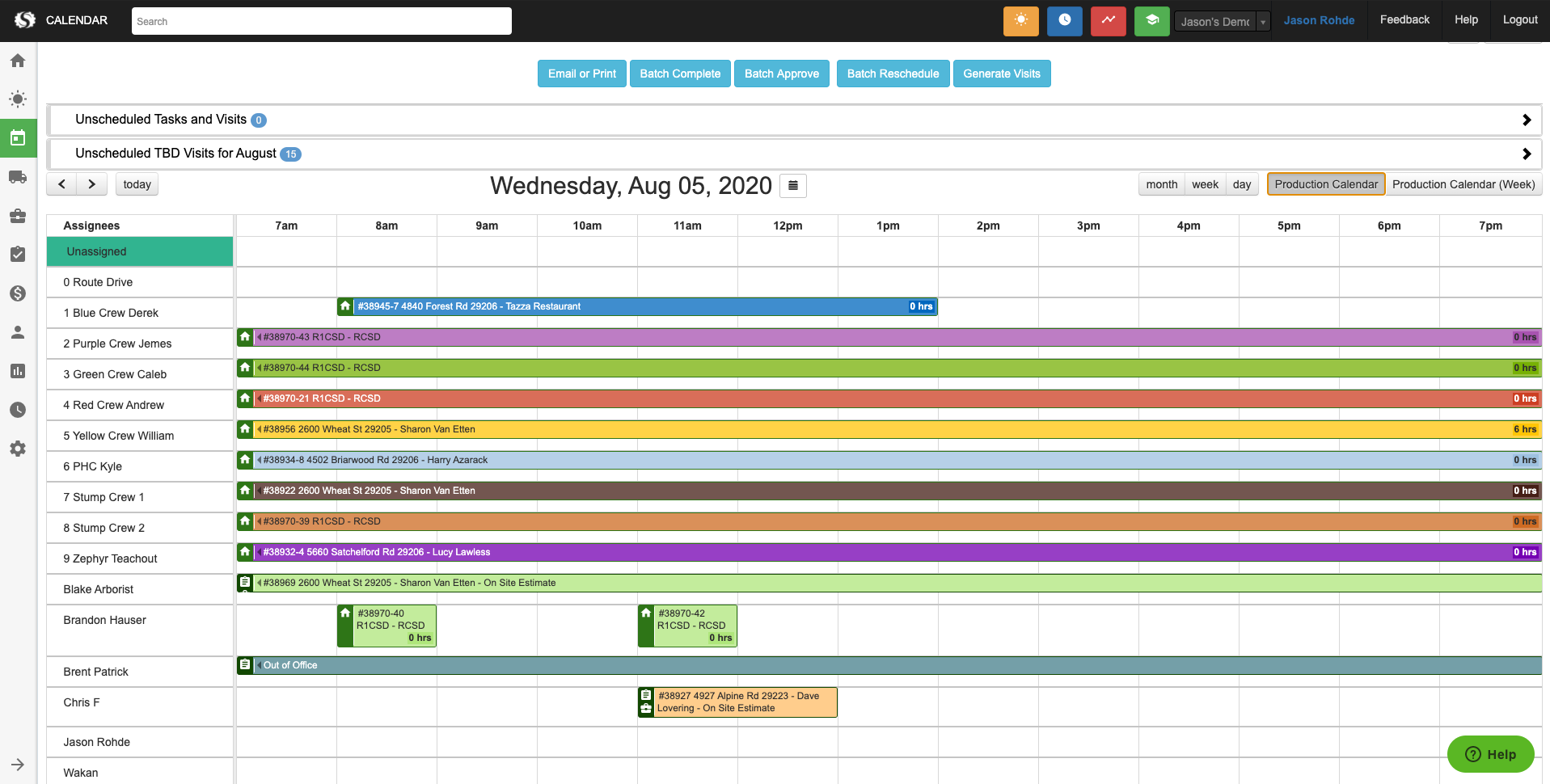Open the green graduation cap icon in header
Screen dimensions: 1550x784
1151,20
